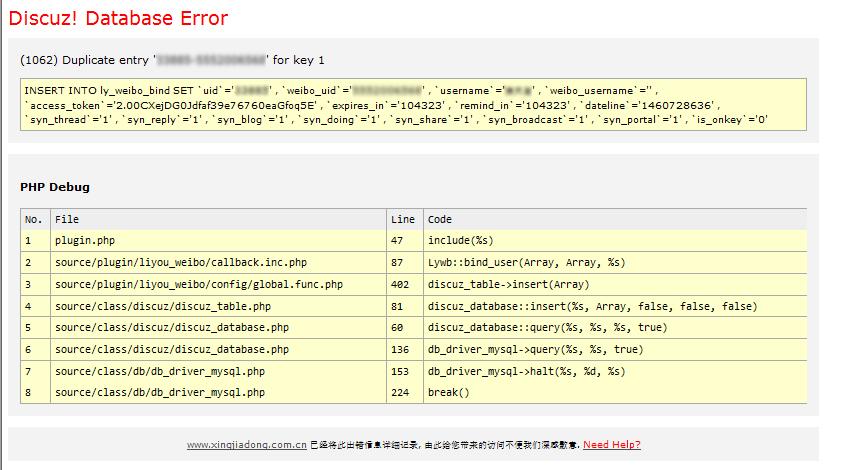852x470 pixels.
Task: Select the discuz_table->insert(Array) code cell
Action: pos(615,284)
